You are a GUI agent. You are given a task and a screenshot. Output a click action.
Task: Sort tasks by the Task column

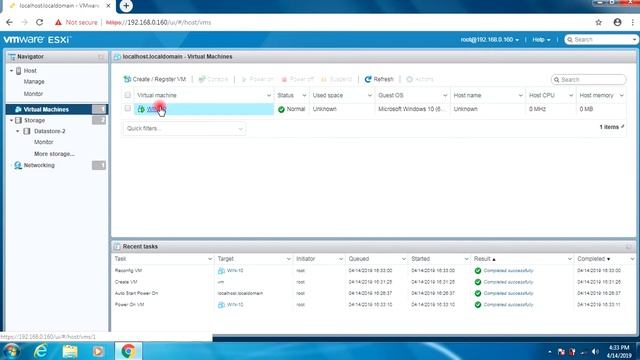click(x=120, y=259)
